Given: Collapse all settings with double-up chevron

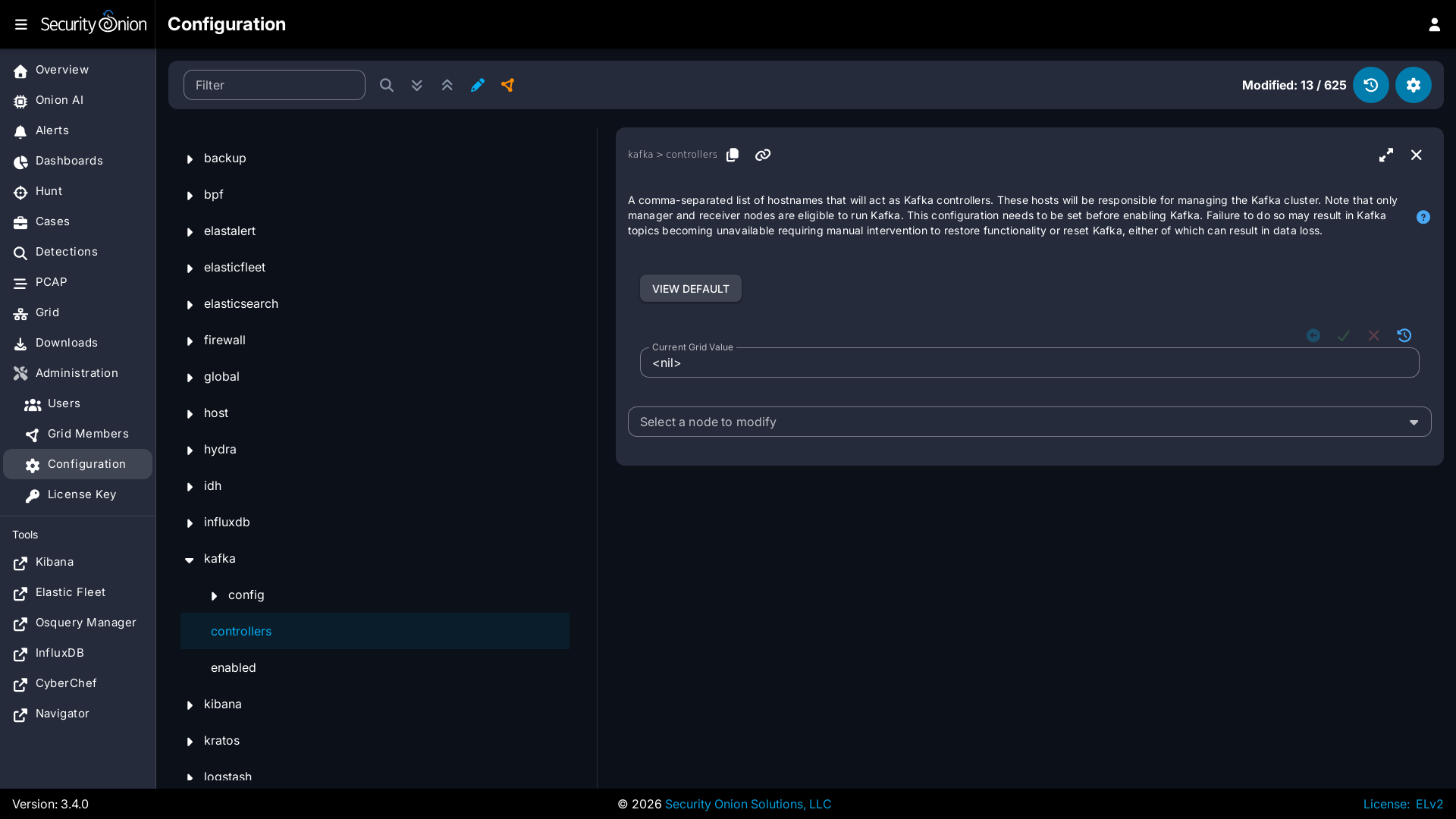Looking at the screenshot, I should pyautogui.click(x=447, y=85).
